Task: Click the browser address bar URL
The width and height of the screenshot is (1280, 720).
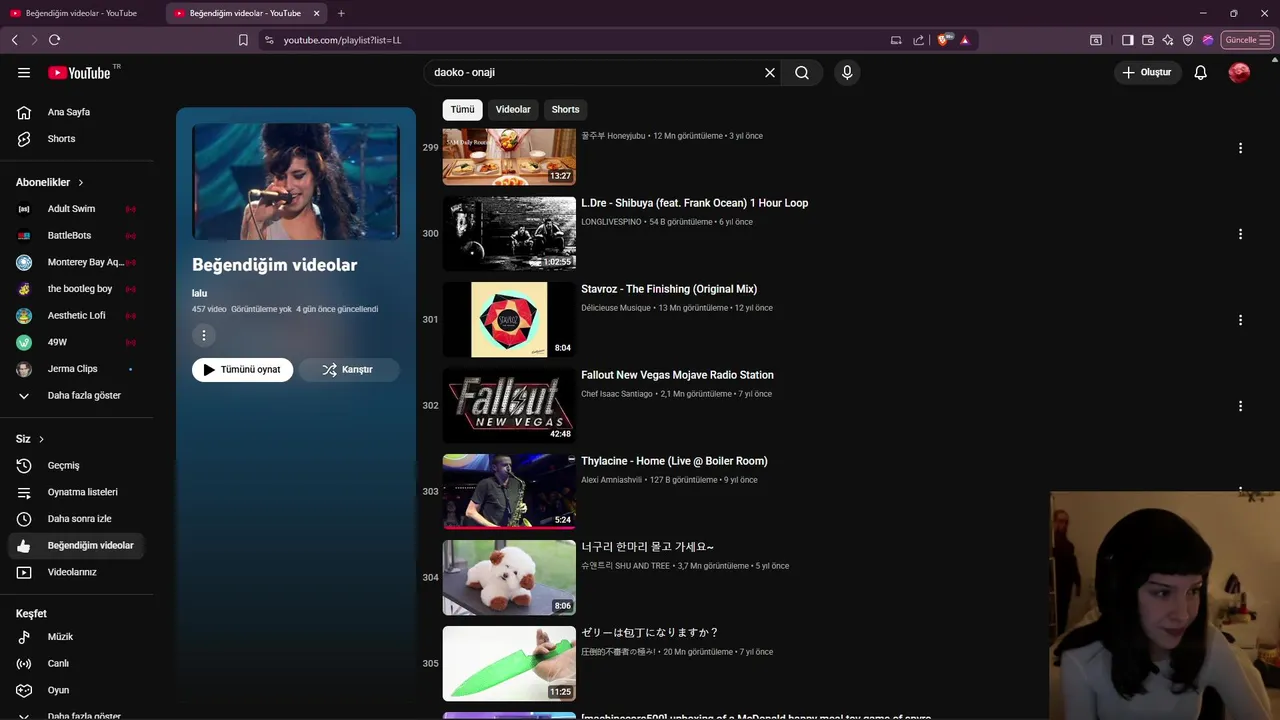Action: point(342,40)
